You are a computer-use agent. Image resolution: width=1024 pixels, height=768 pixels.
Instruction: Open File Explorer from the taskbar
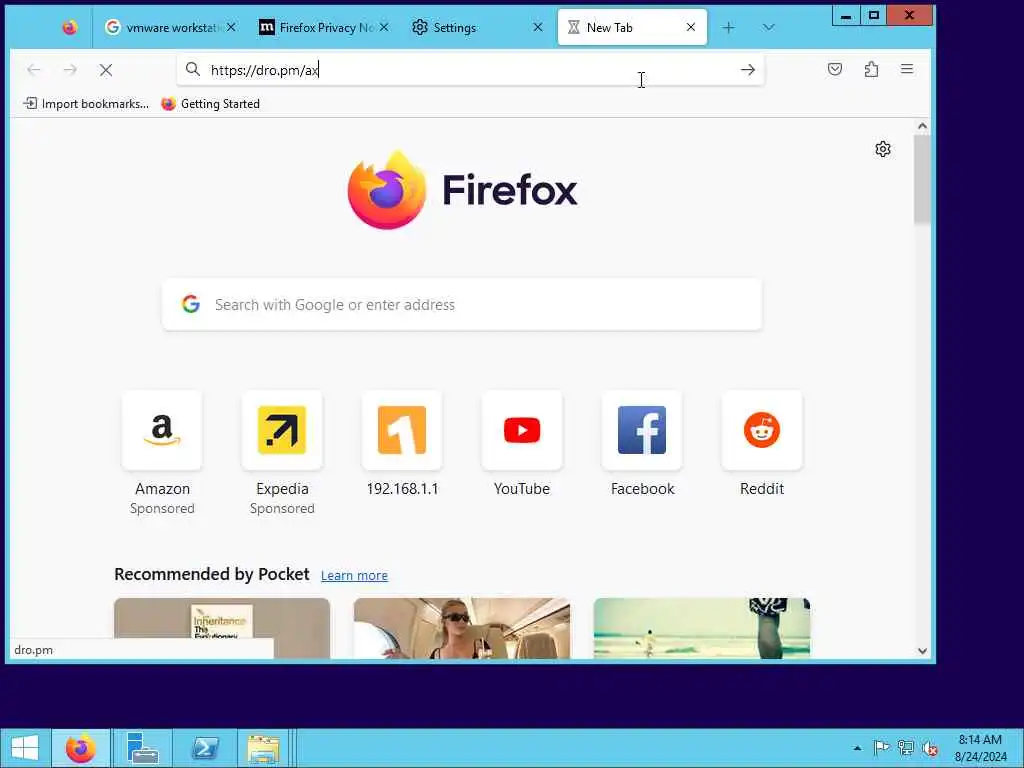[x=264, y=748]
